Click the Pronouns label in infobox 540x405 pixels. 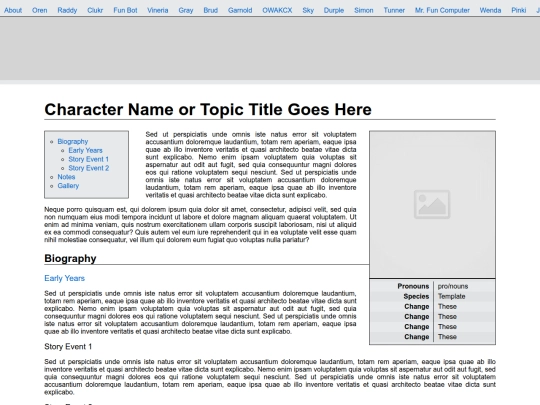413,286
